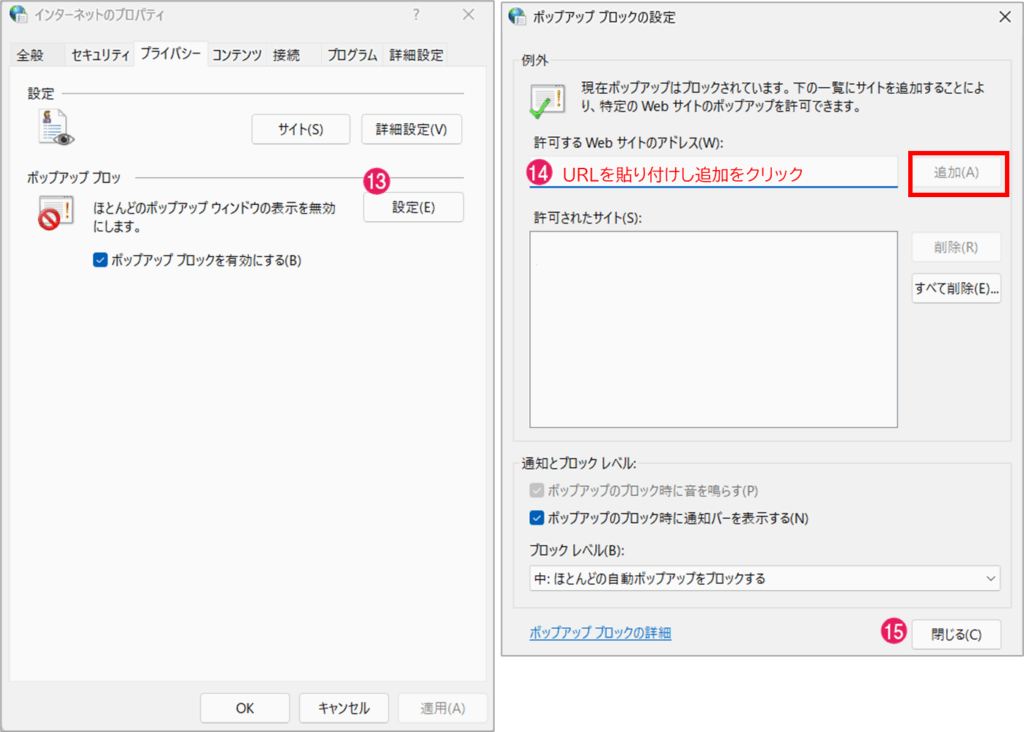
Task: Toggle ポップアップ ブロックを有効にする checkbox
Action: tap(99, 260)
